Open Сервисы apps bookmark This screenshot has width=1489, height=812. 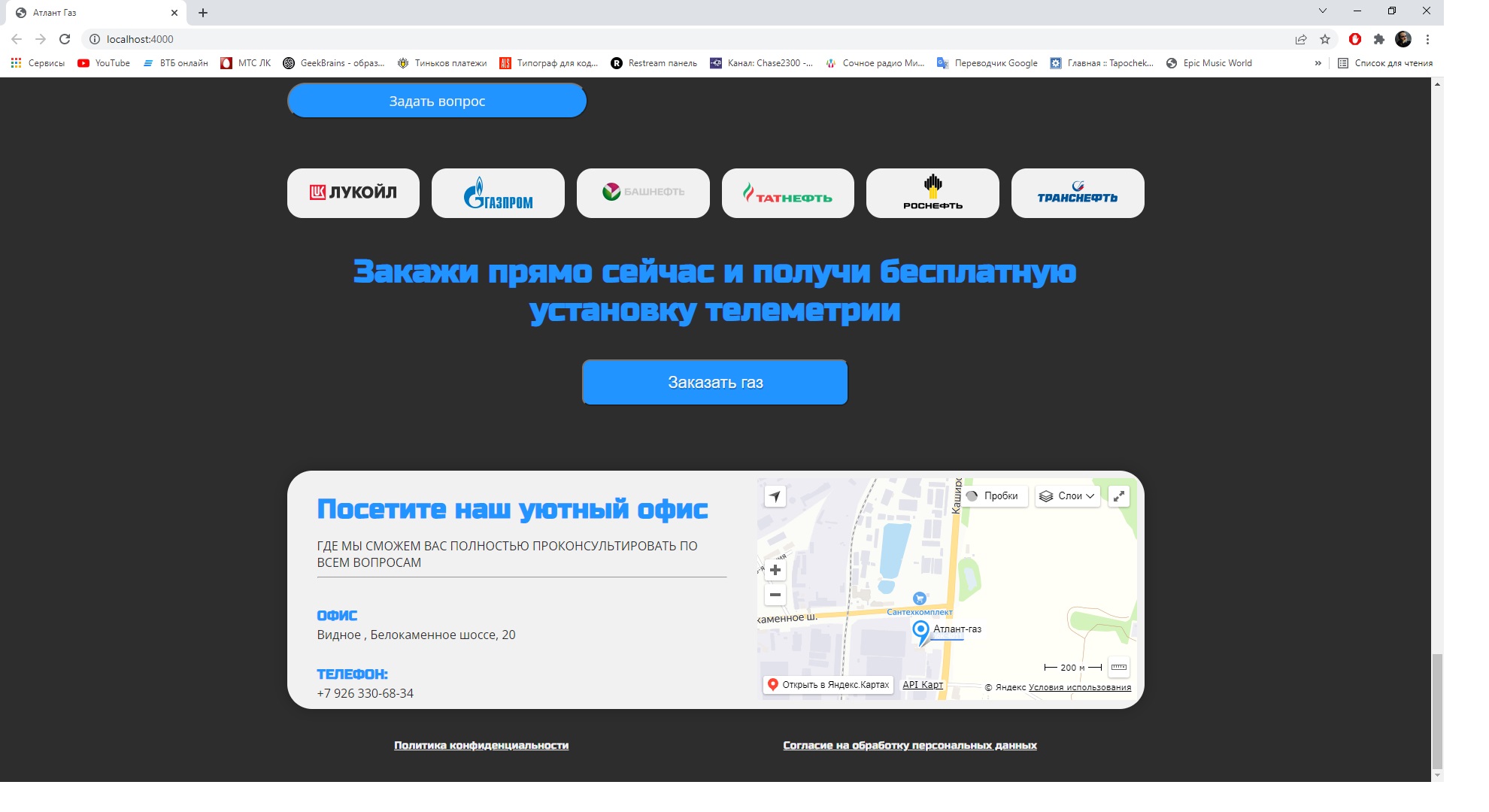pyautogui.click(x=38, y=63)
